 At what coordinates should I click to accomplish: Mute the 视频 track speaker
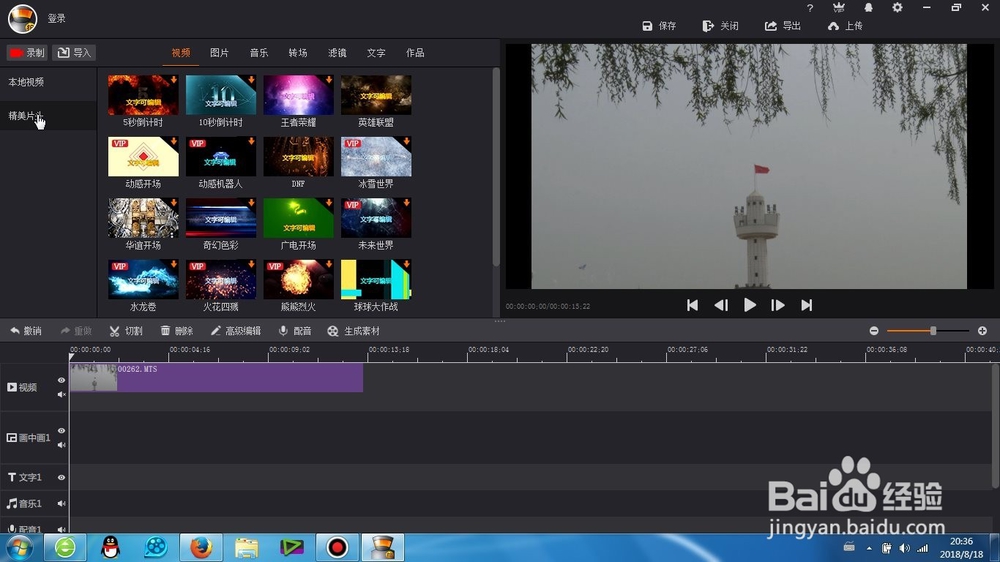click(x=61, y=395)
